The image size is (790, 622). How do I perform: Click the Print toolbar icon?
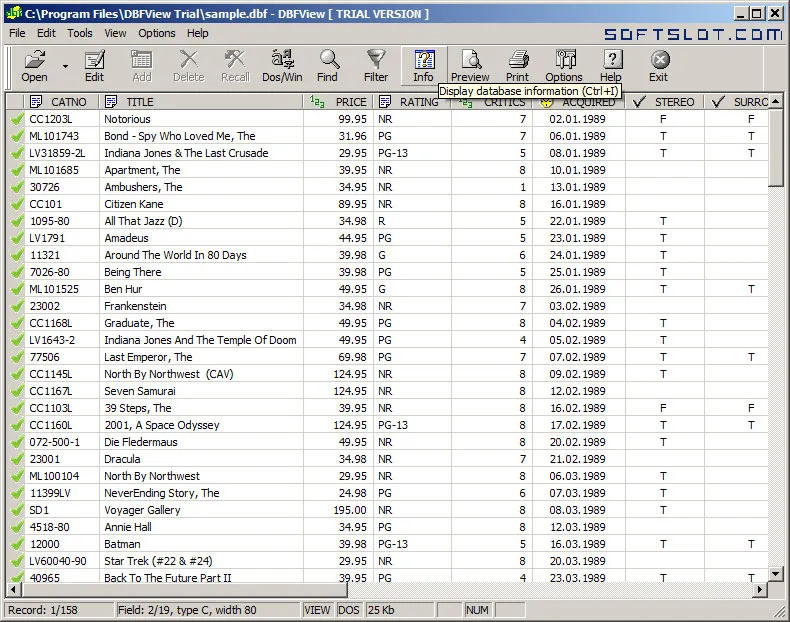point(517,65)
